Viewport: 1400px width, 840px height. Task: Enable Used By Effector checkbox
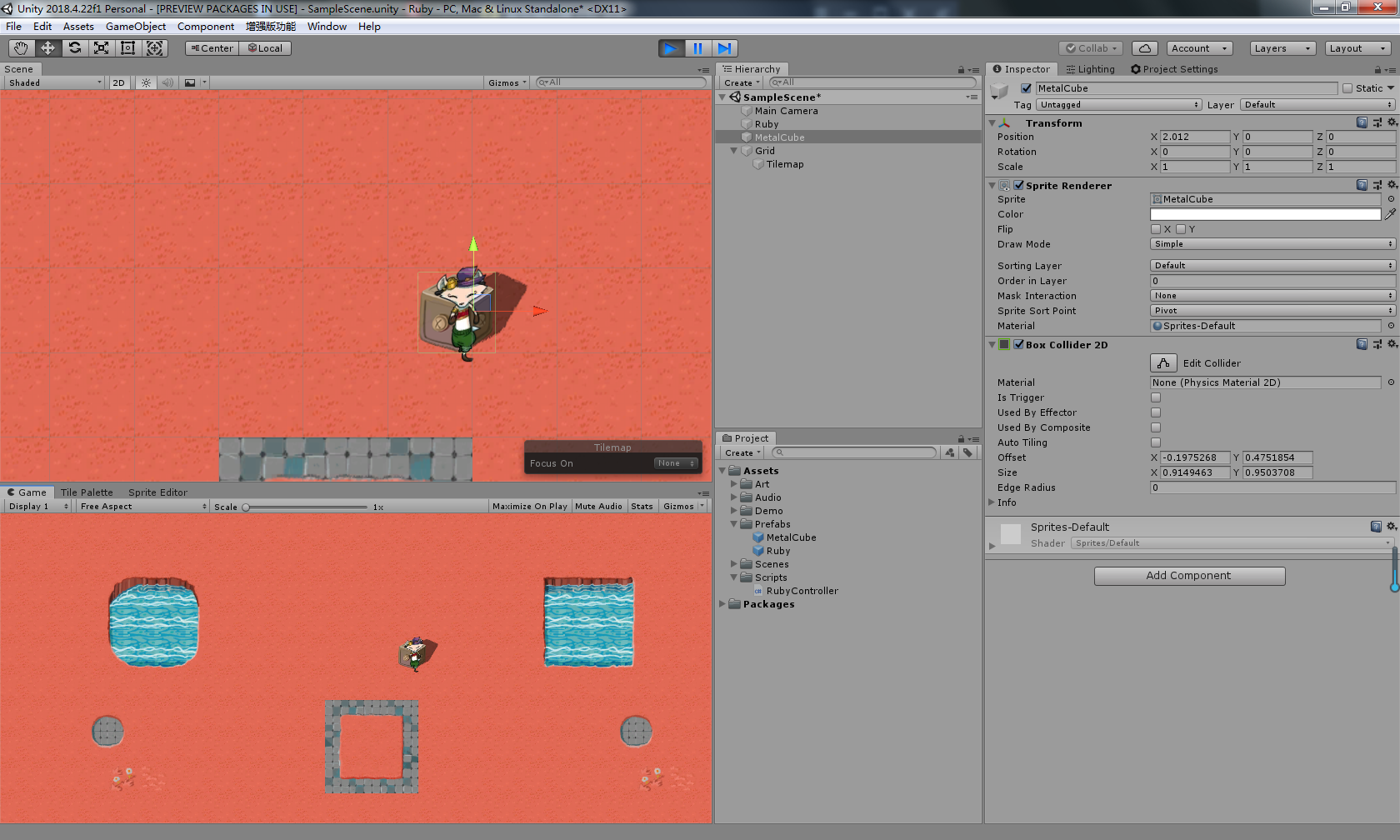point(1156,412)
